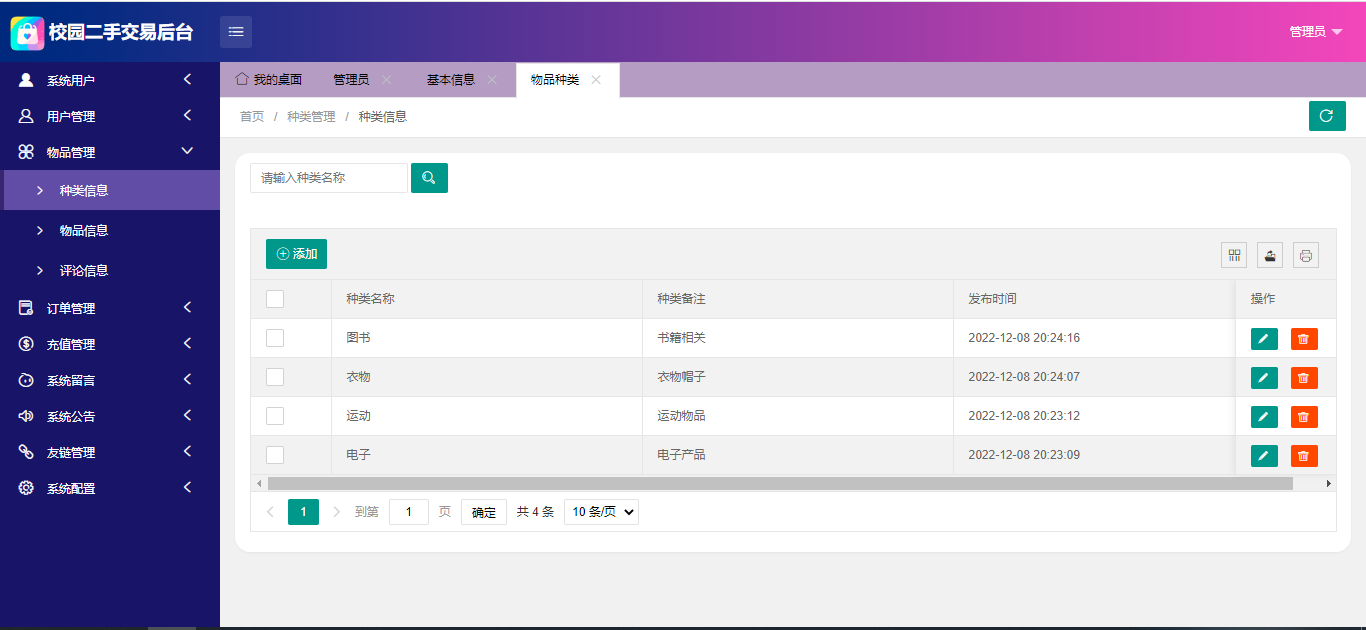
Task: Close the 物品种类 tab
Action: tap(596, 80)
